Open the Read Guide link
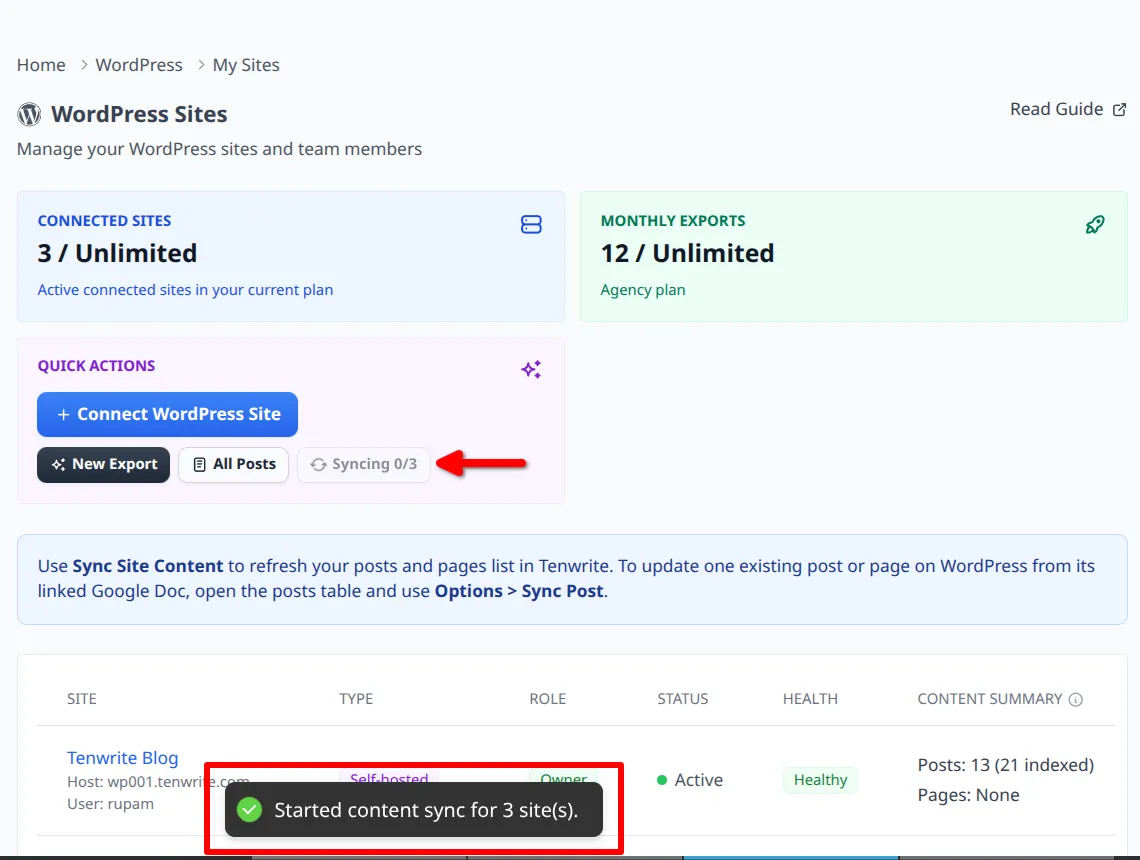 click(1067, 109)
